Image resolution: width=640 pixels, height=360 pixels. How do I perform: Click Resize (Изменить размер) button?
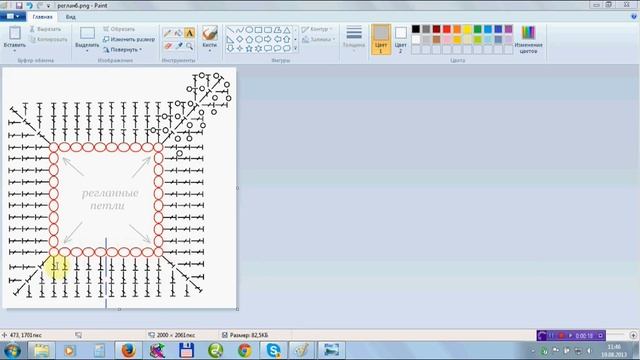[129, 40]
